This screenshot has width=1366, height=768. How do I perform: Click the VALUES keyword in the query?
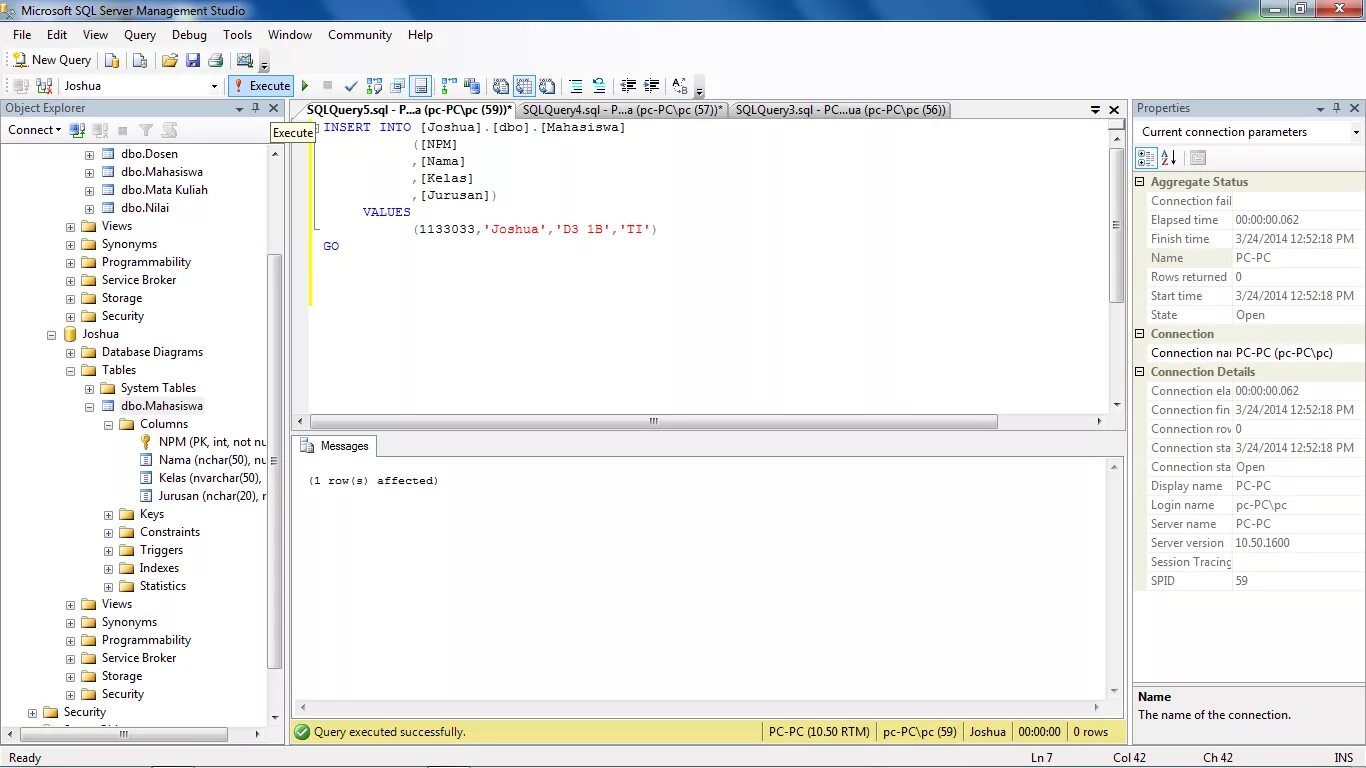386,212
